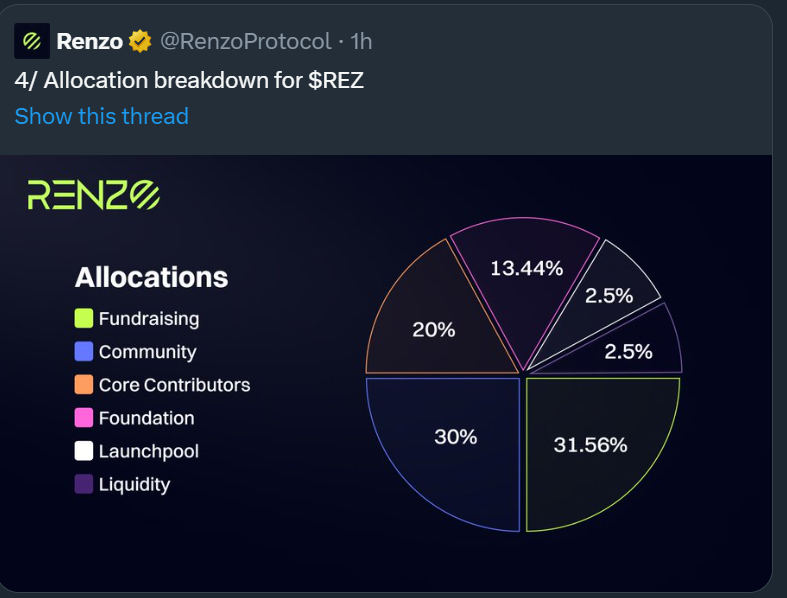Click the purple Liquidity legend swatch
The width and height of the screenshot is (787, 598).
tap(84, 484)
